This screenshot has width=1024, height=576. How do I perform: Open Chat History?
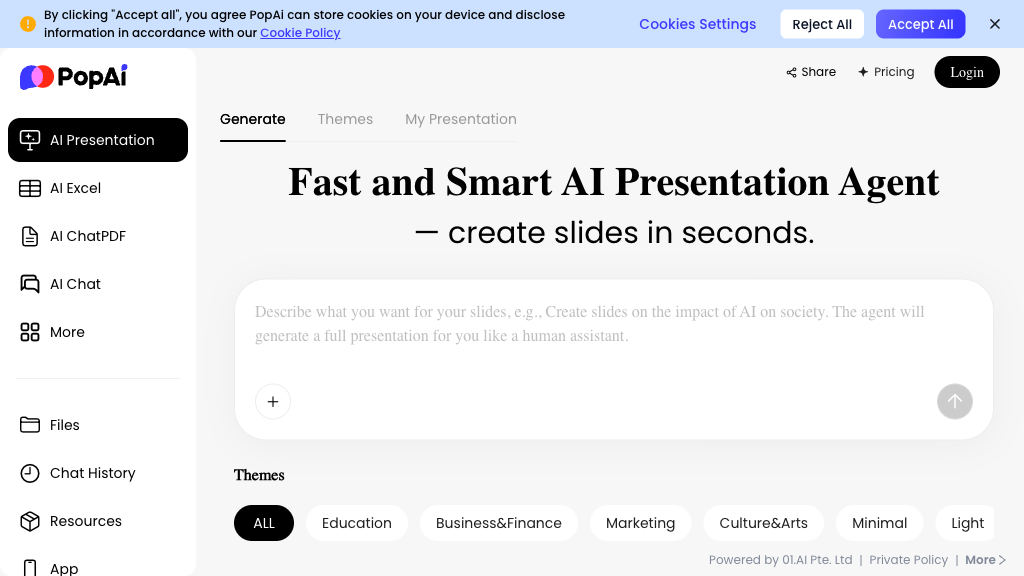(92, 473)
